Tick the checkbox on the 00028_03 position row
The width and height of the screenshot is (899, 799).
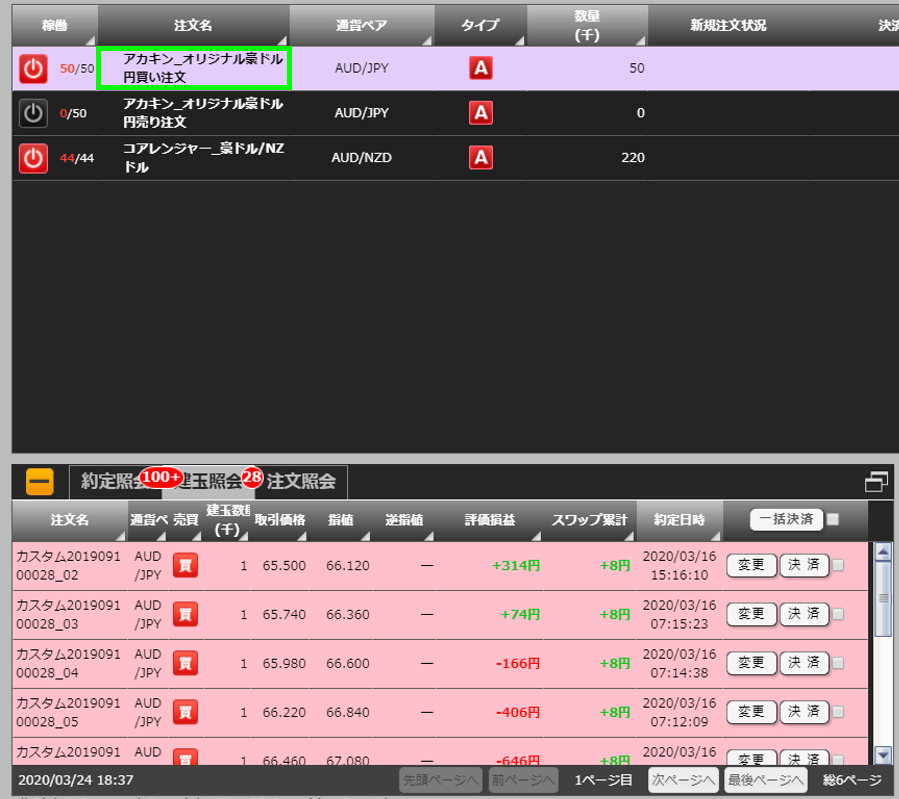(x=838, y=614)
